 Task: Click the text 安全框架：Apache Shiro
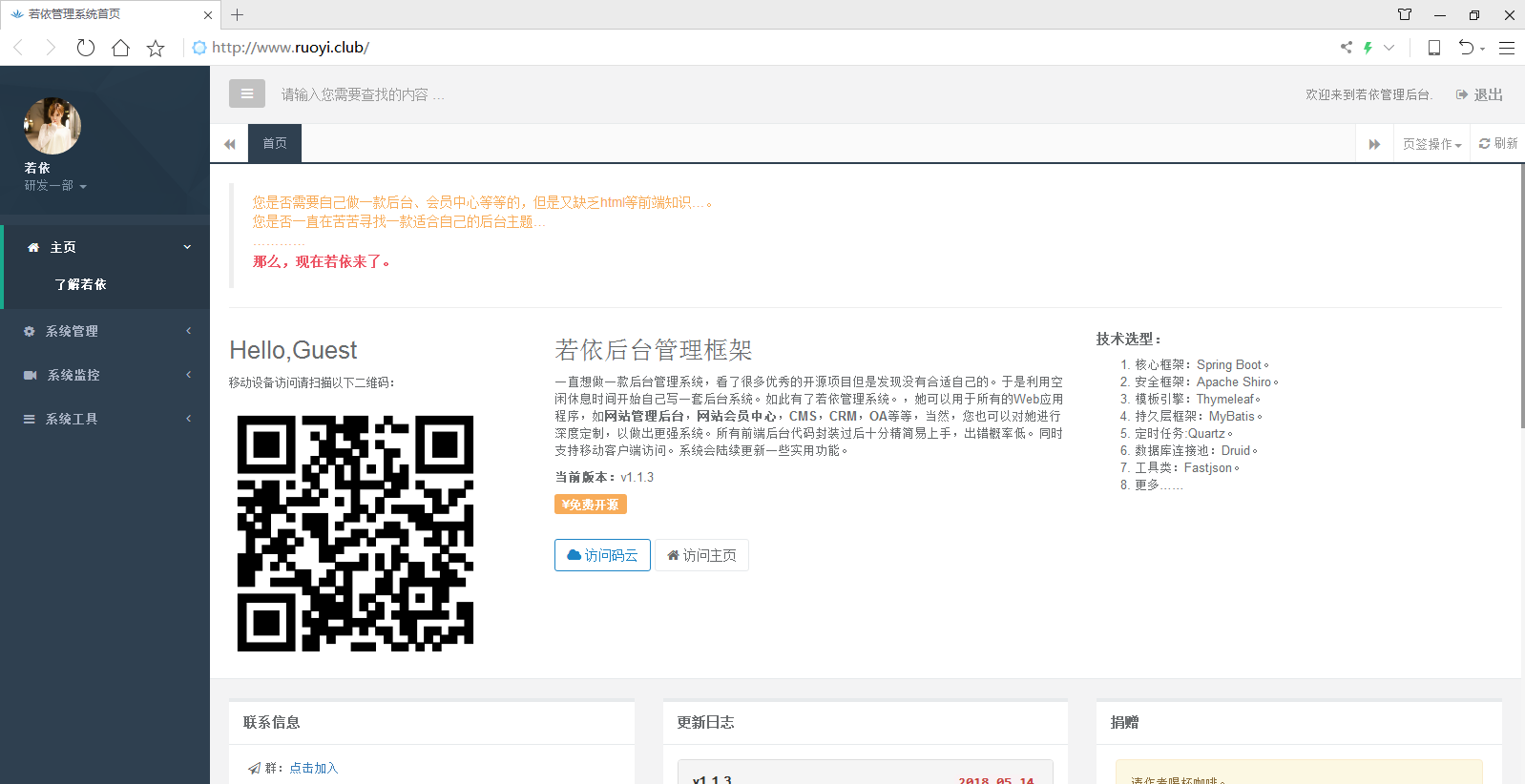(x=1207, y=382)
